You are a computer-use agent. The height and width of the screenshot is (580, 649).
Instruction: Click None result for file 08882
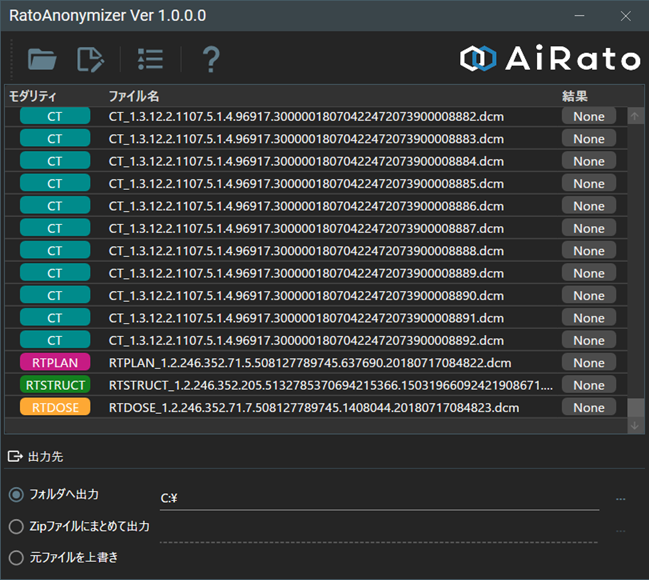tap(589, 116)
